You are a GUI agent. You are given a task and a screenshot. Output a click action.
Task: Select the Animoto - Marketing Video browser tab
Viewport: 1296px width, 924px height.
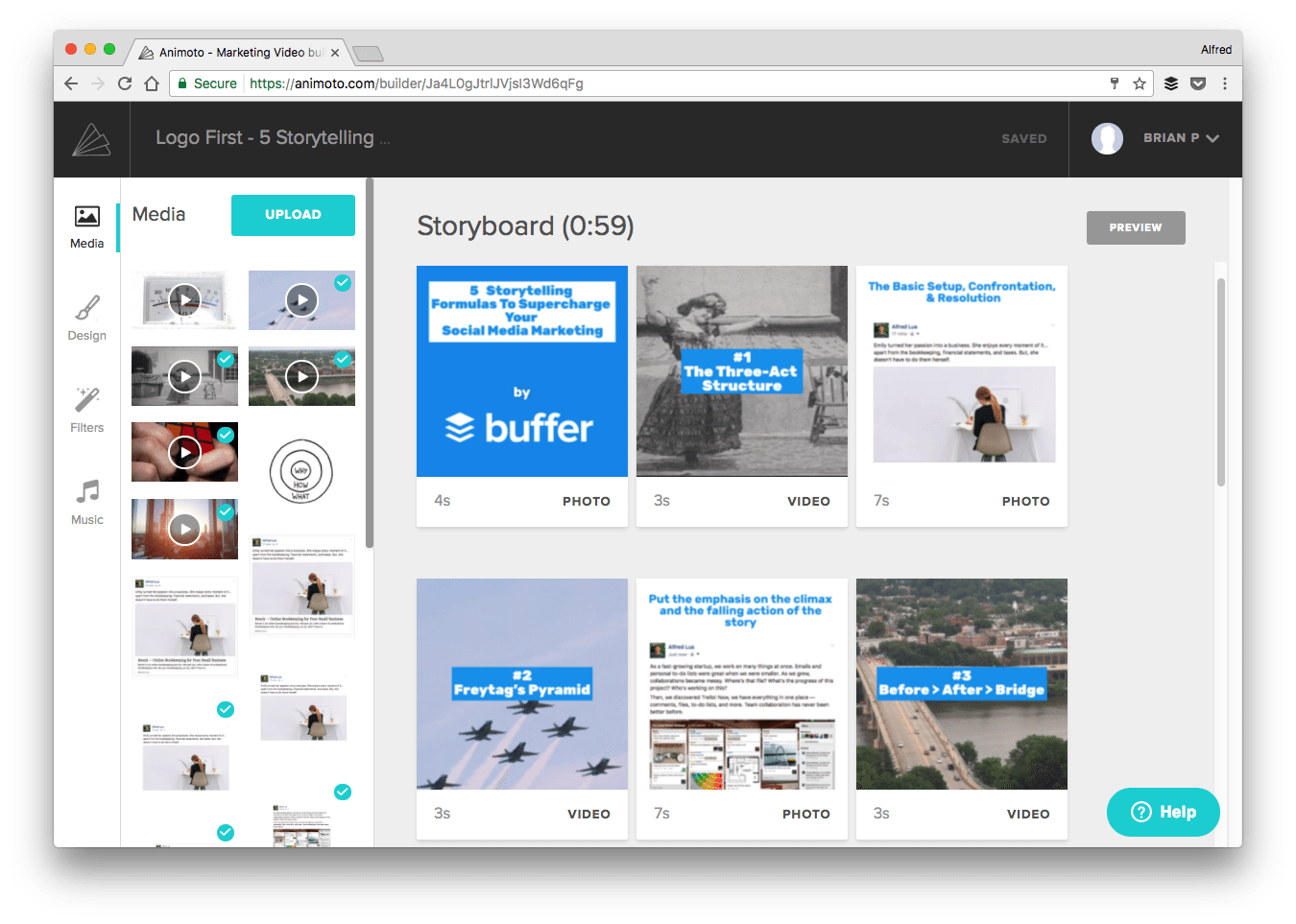[x=240, y=53]
